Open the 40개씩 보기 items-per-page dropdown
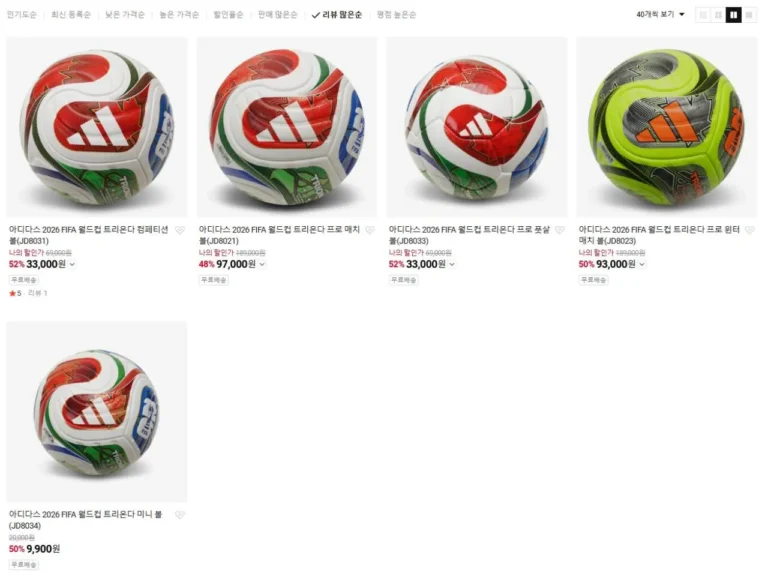768x576 pixels. [x=660, y=15]
